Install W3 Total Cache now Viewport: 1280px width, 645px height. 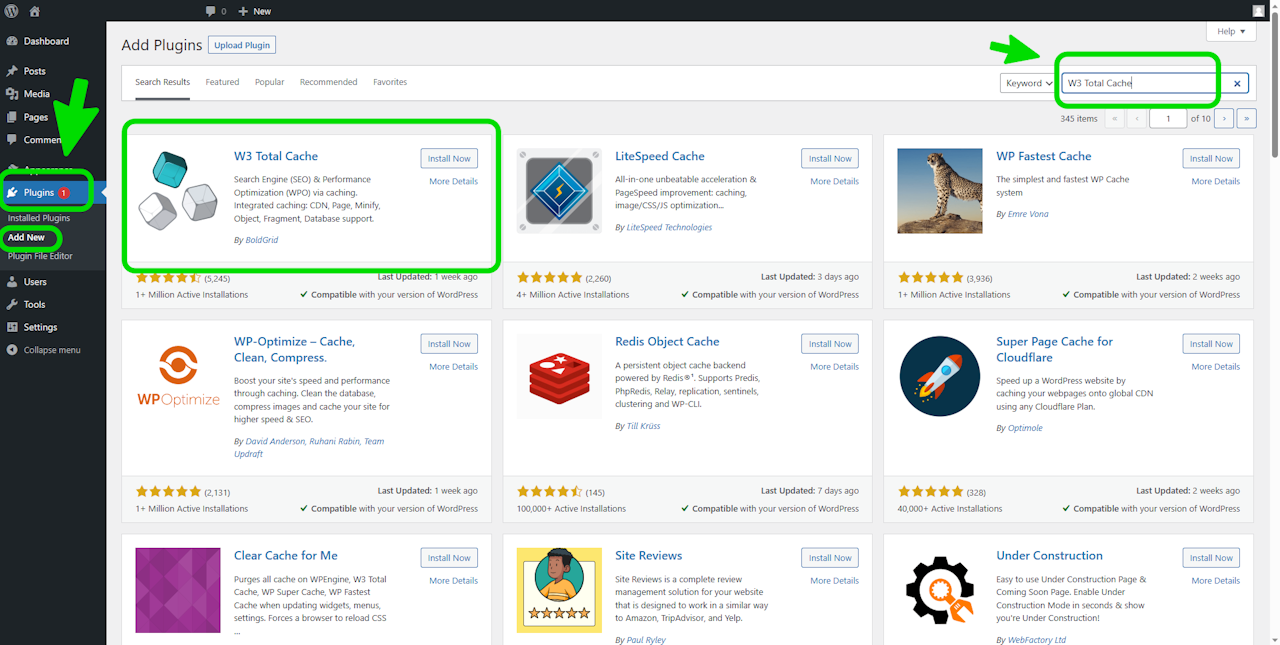[x=449, y=158]
